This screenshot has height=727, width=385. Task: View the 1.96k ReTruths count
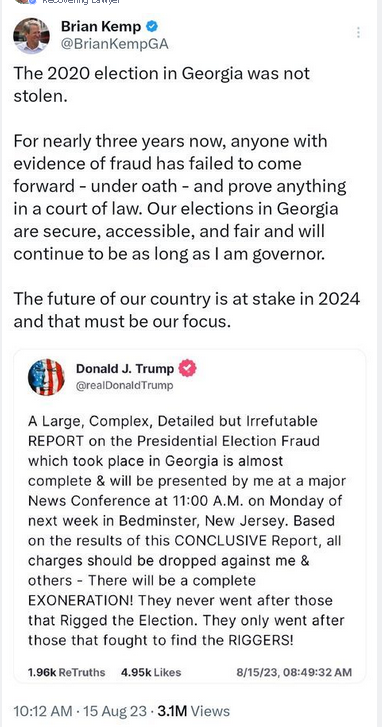pos(66,672)
